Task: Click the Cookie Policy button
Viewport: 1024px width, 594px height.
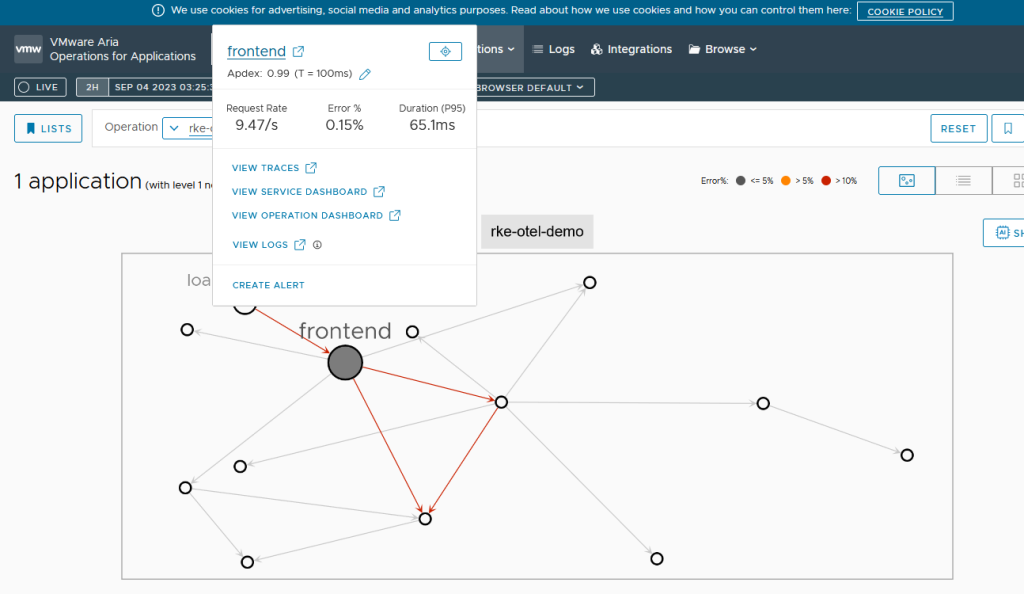Action: pyautogui.click(x=904, y=11)
